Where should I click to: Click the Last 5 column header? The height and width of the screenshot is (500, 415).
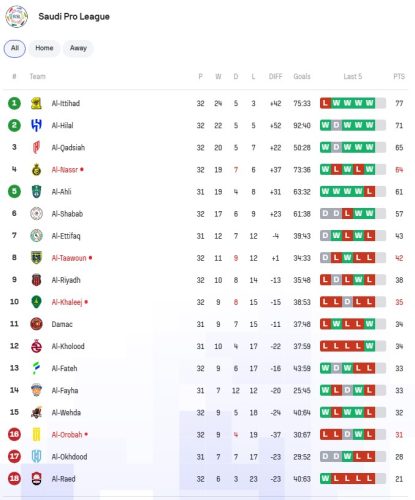[353, 77]
